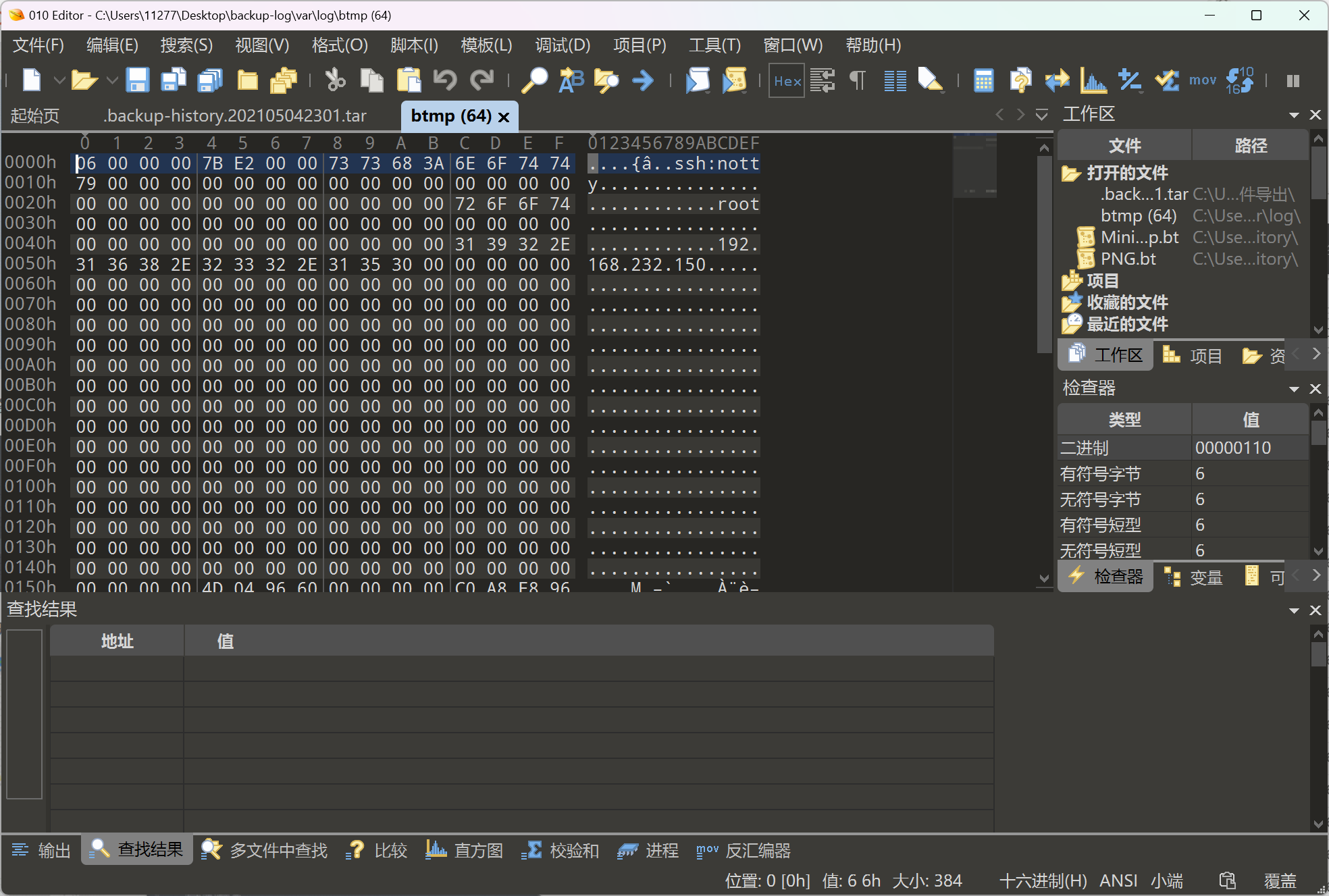
Task: Open the 直方图 bottom tab
Action: tap(464, 850)
